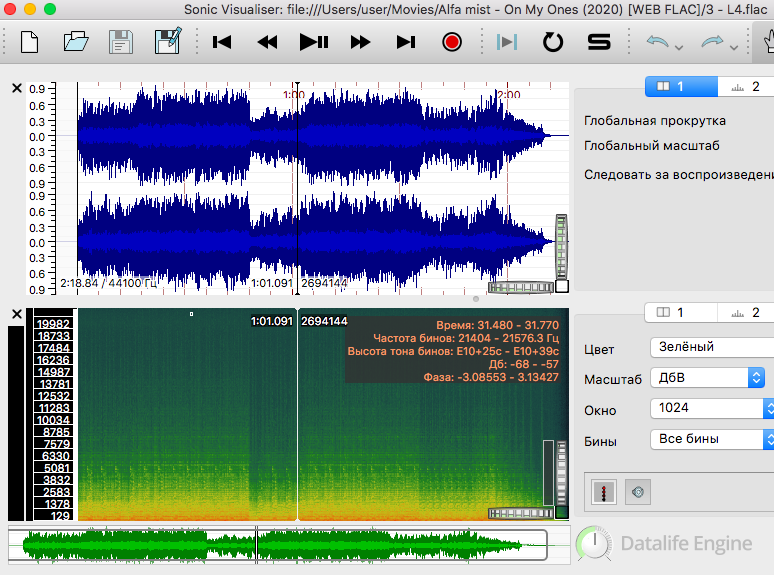Click the green overview waveform strip
774x575 pixels.
point(289,545)
